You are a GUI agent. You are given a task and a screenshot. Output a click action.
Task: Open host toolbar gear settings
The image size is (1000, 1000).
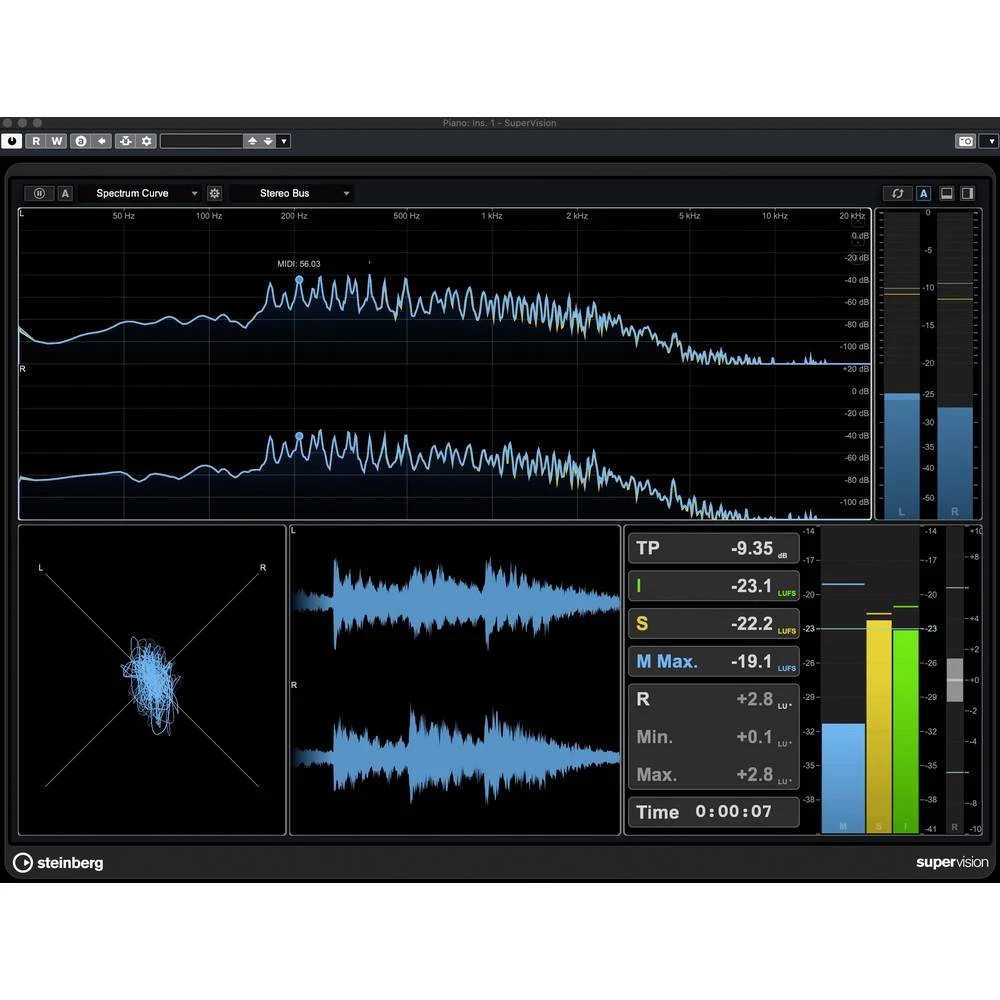[147, 141]
